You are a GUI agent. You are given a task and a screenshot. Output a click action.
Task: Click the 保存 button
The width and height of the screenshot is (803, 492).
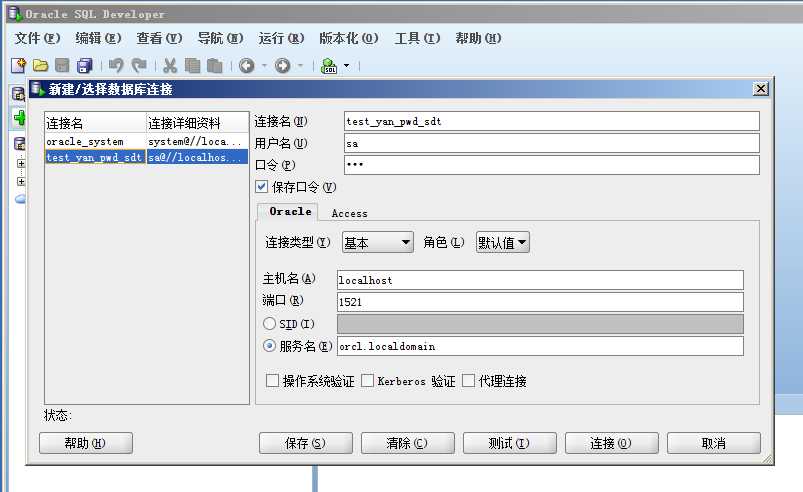pos(306,443)
